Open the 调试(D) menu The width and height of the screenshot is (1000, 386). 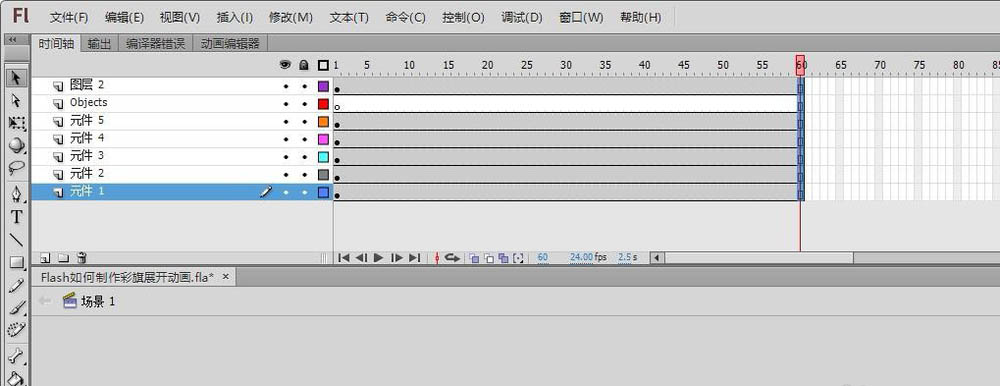[522, 17]
